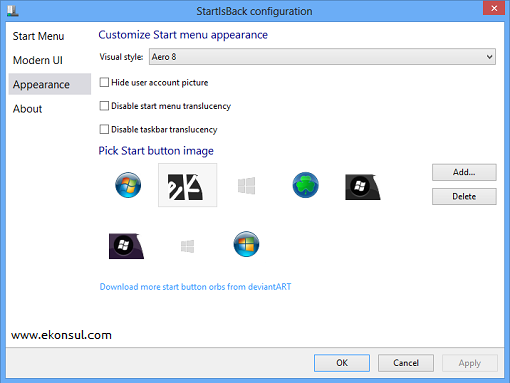Select the blue orb with flat Windows flag

[x=246, y=244]
